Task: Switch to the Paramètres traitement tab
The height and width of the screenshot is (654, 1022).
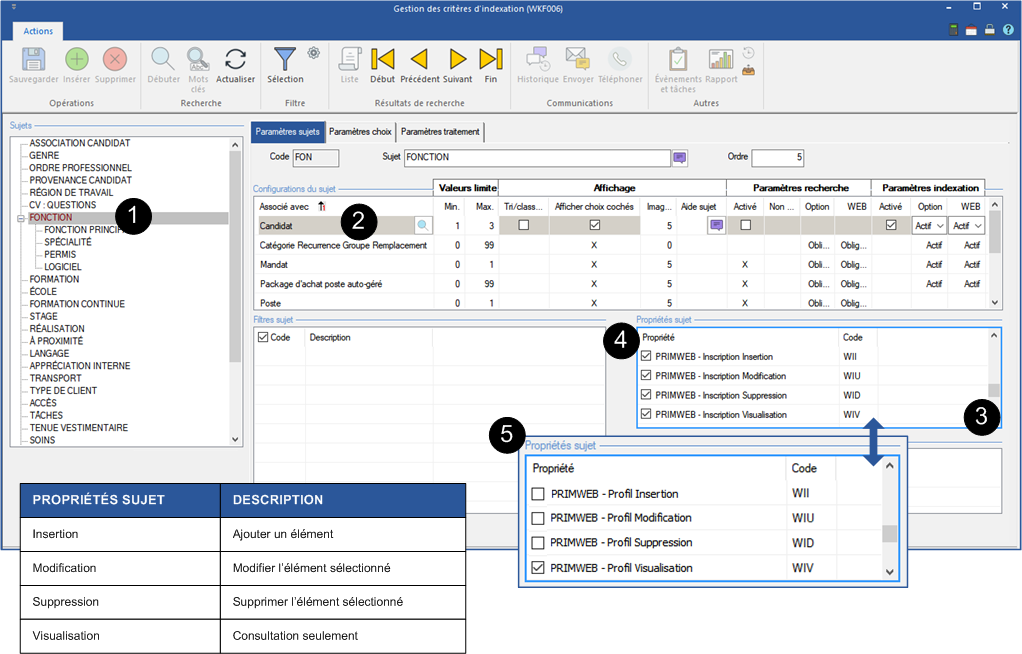Action: (x=440, y=132)
